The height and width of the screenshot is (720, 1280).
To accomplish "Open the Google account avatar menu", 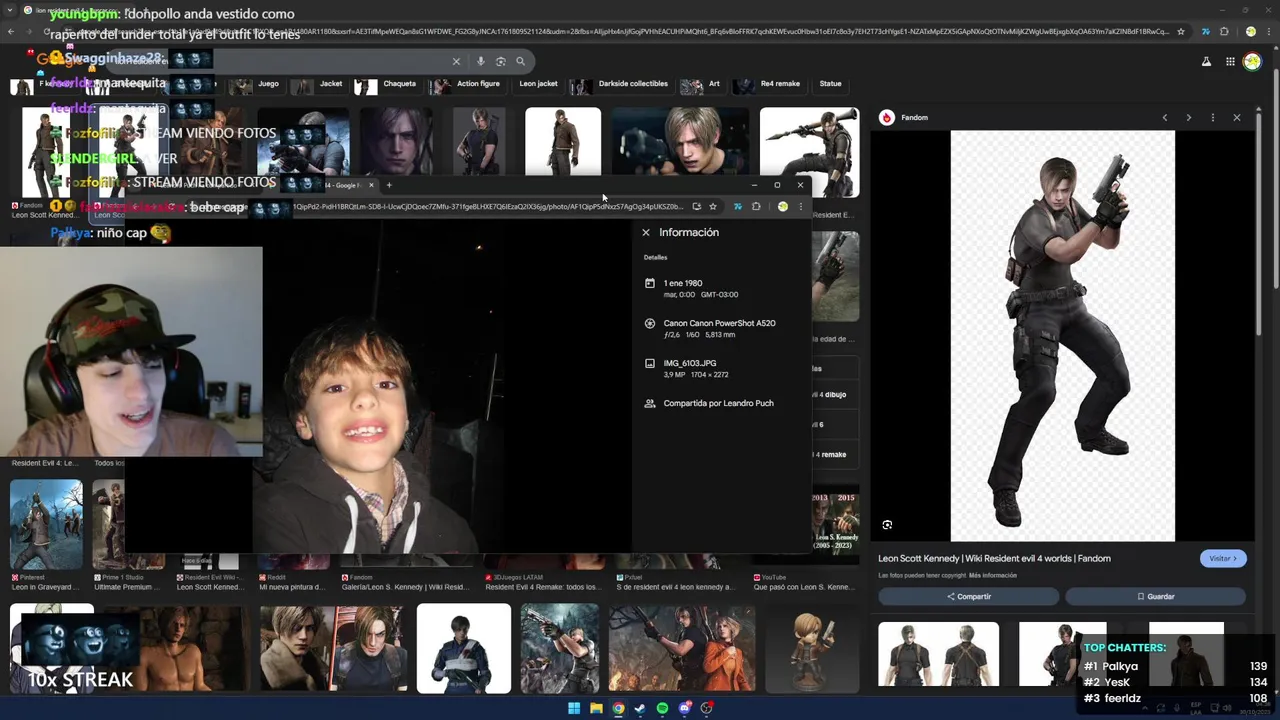I will coord(1252,62).
